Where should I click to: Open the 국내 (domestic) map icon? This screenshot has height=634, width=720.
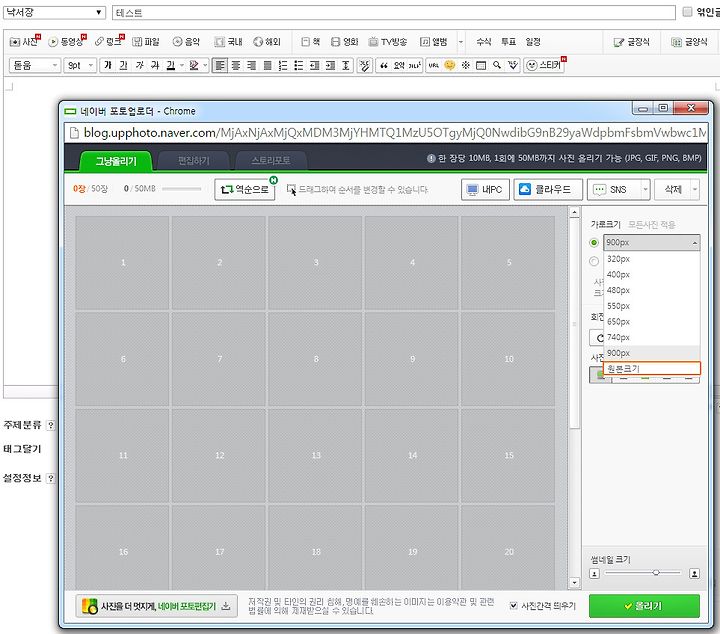[228, 42]
